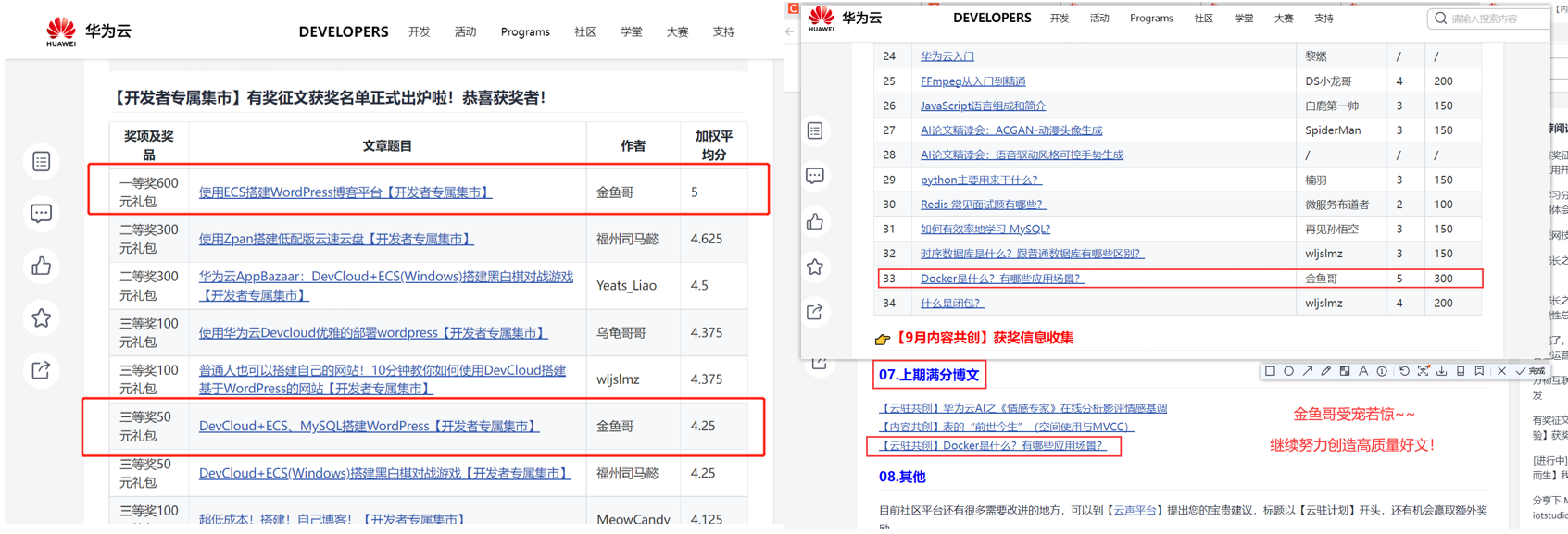
Task: Open 大赛 menu in the search-box page header
Action: coord(1284,19)
